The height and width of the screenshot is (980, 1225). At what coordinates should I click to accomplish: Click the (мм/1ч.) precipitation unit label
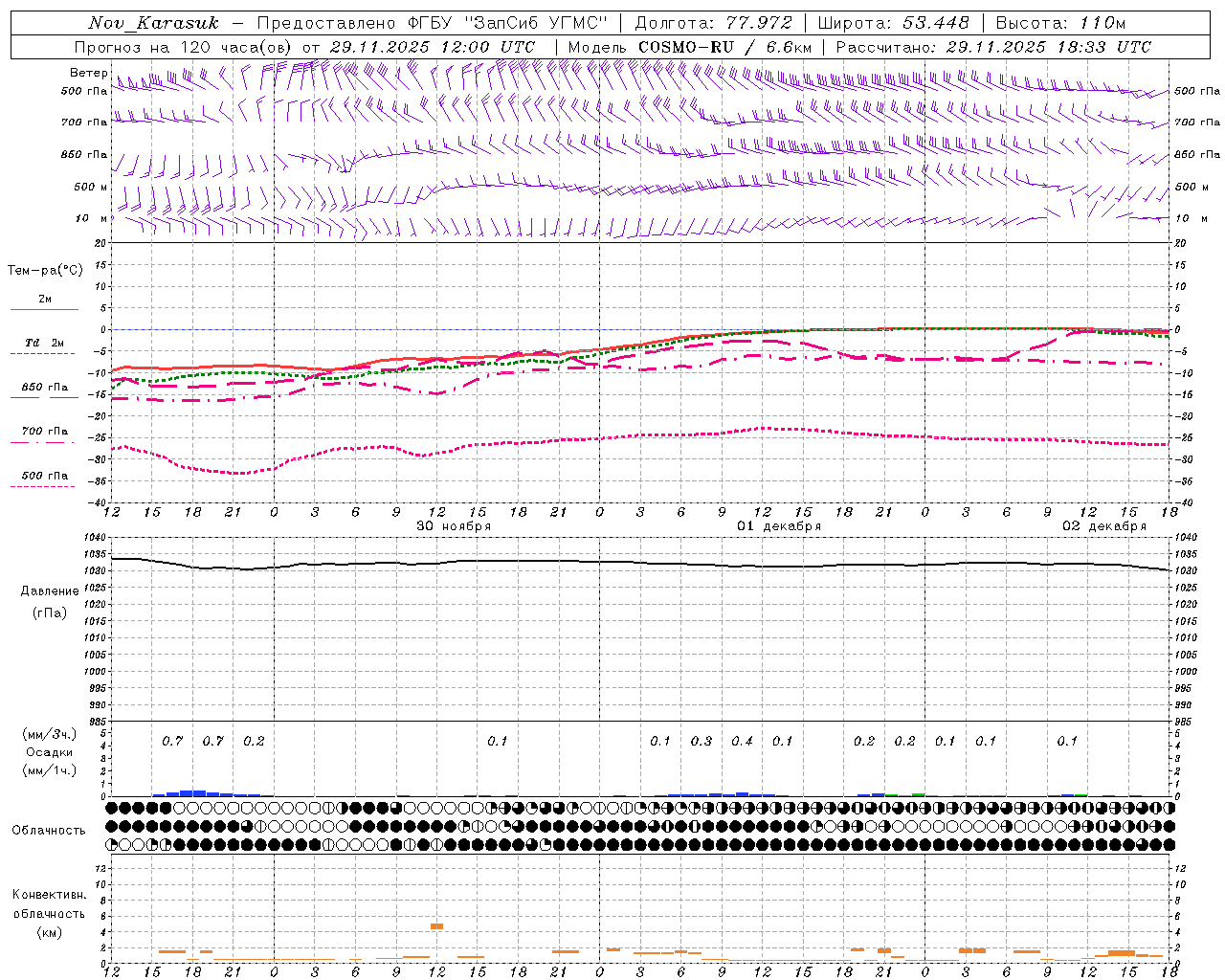[x=50, y=770]
